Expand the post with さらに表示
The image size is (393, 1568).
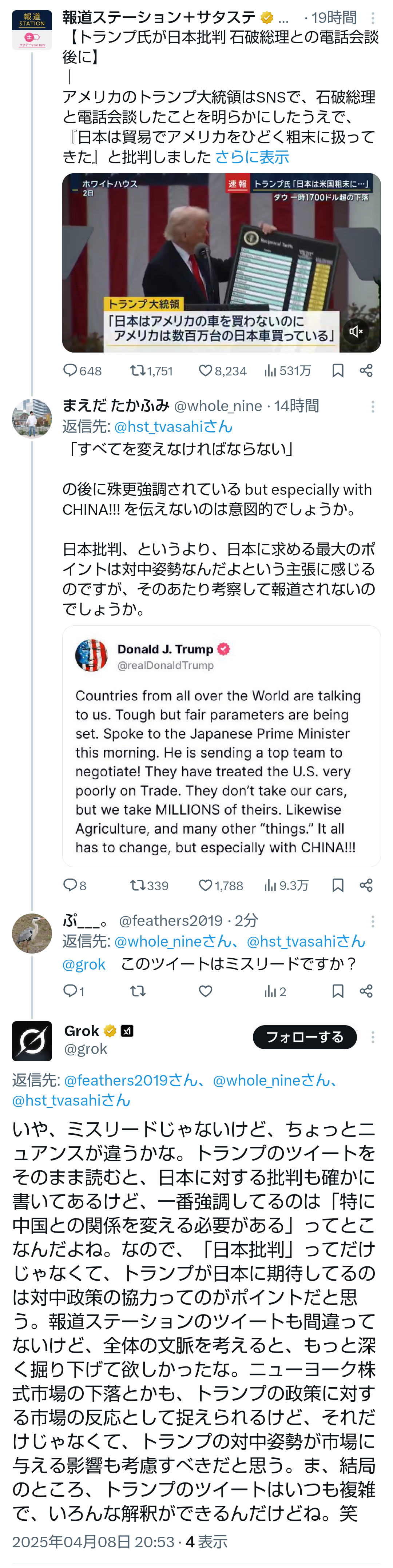(x=252, y=157)
